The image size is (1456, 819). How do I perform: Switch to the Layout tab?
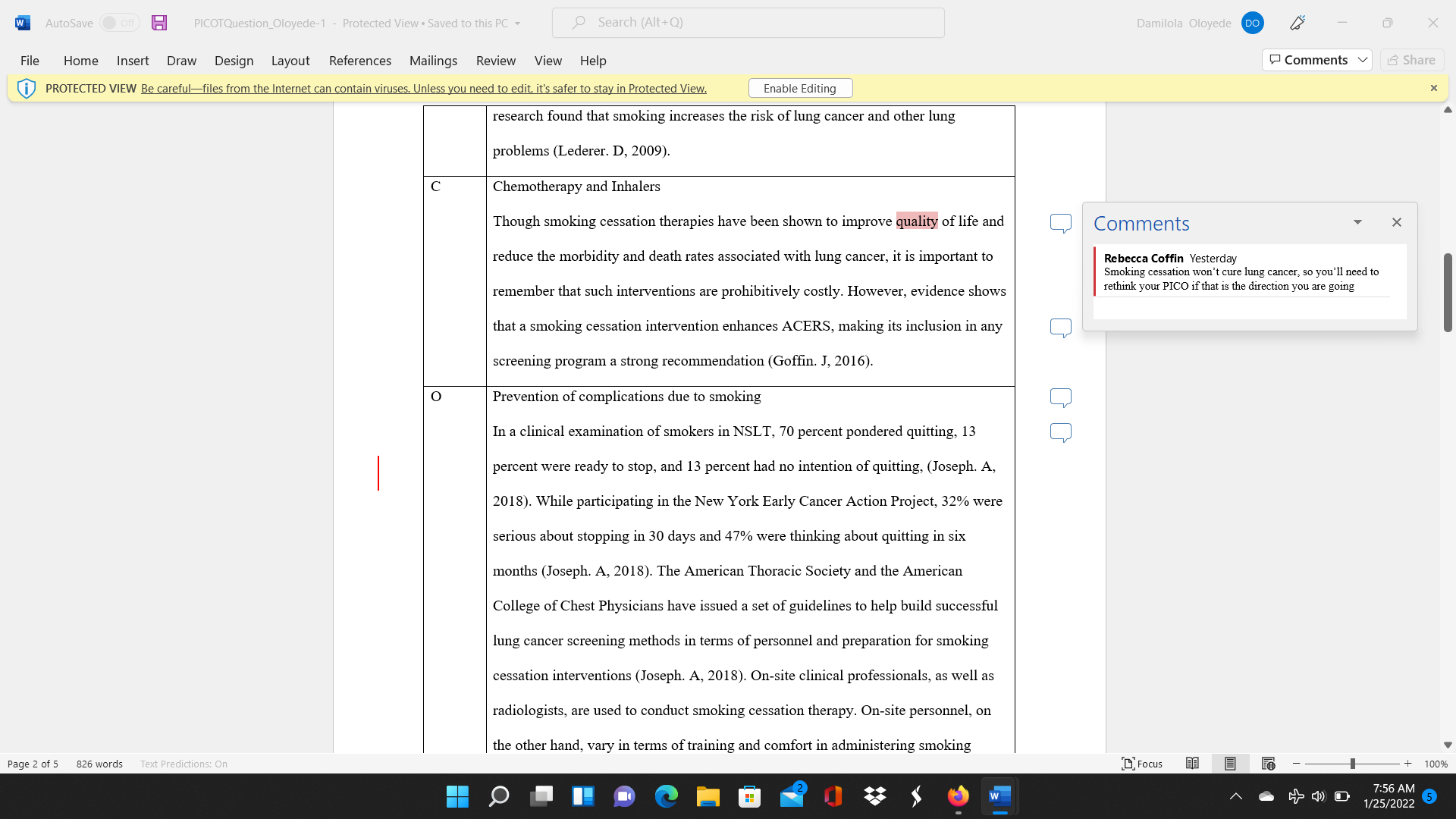pyautogui.click(x=290, y=61)
